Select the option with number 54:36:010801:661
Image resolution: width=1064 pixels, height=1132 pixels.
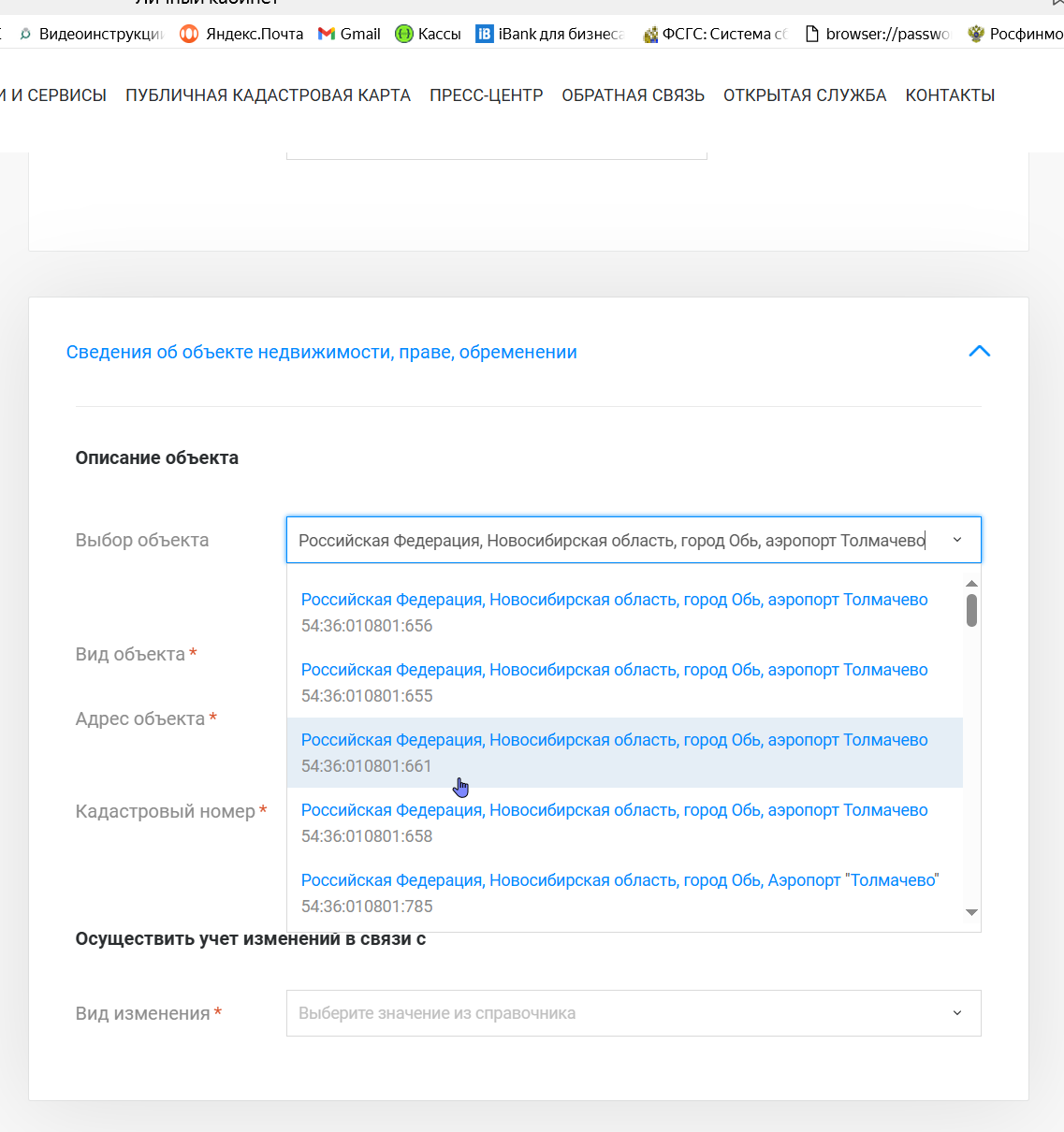point(624,753)
